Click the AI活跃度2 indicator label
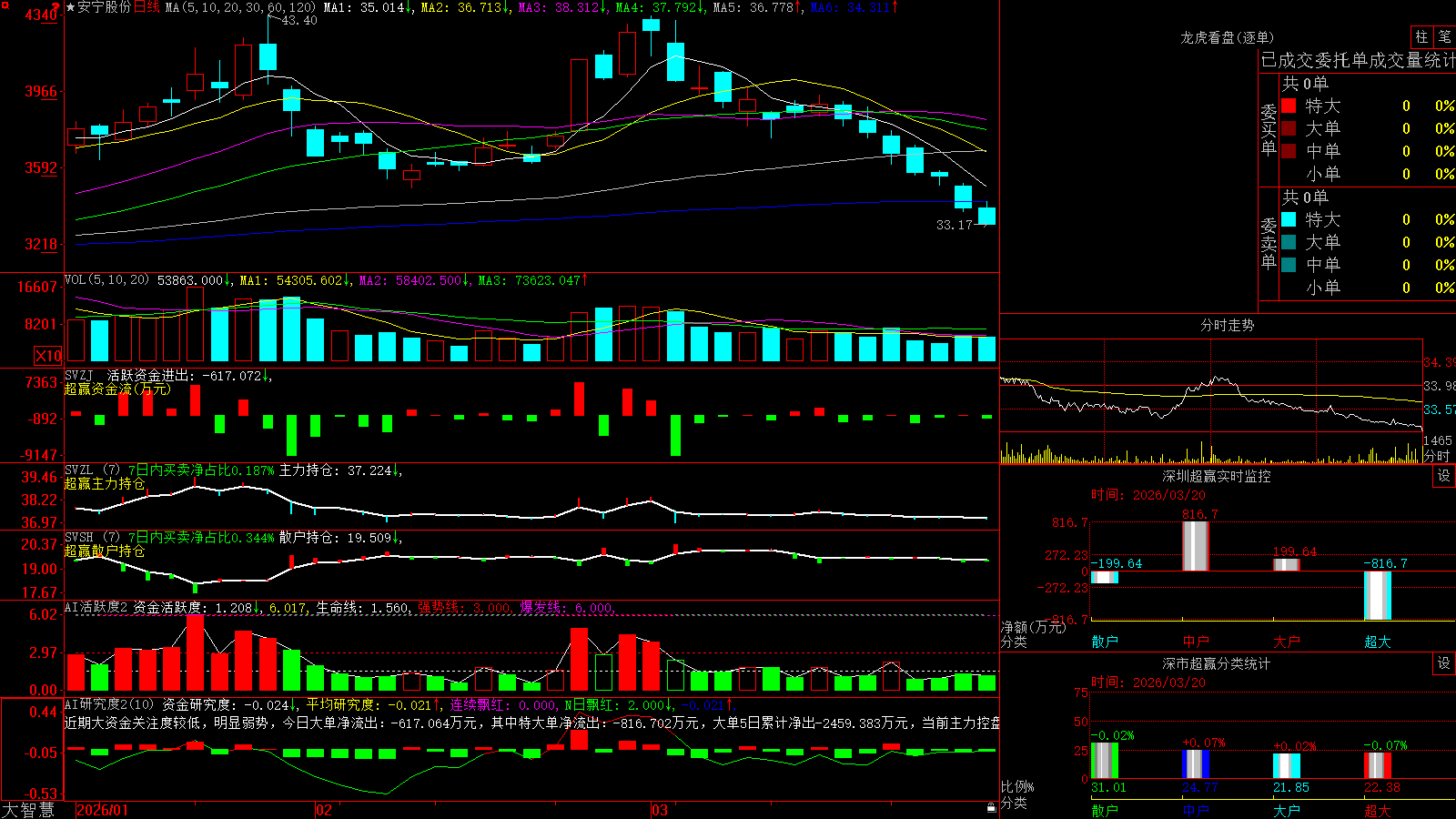Viewport: 1456px width, 819px height. pos(96,607)
